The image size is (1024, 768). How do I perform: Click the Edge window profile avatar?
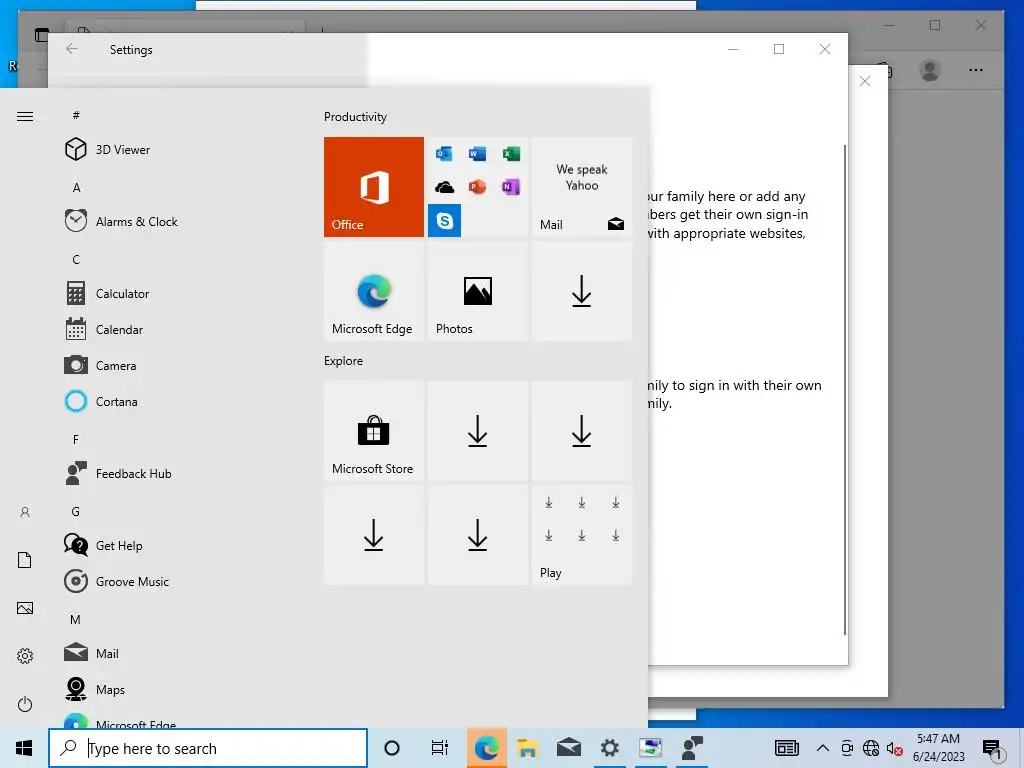[929, 70]
